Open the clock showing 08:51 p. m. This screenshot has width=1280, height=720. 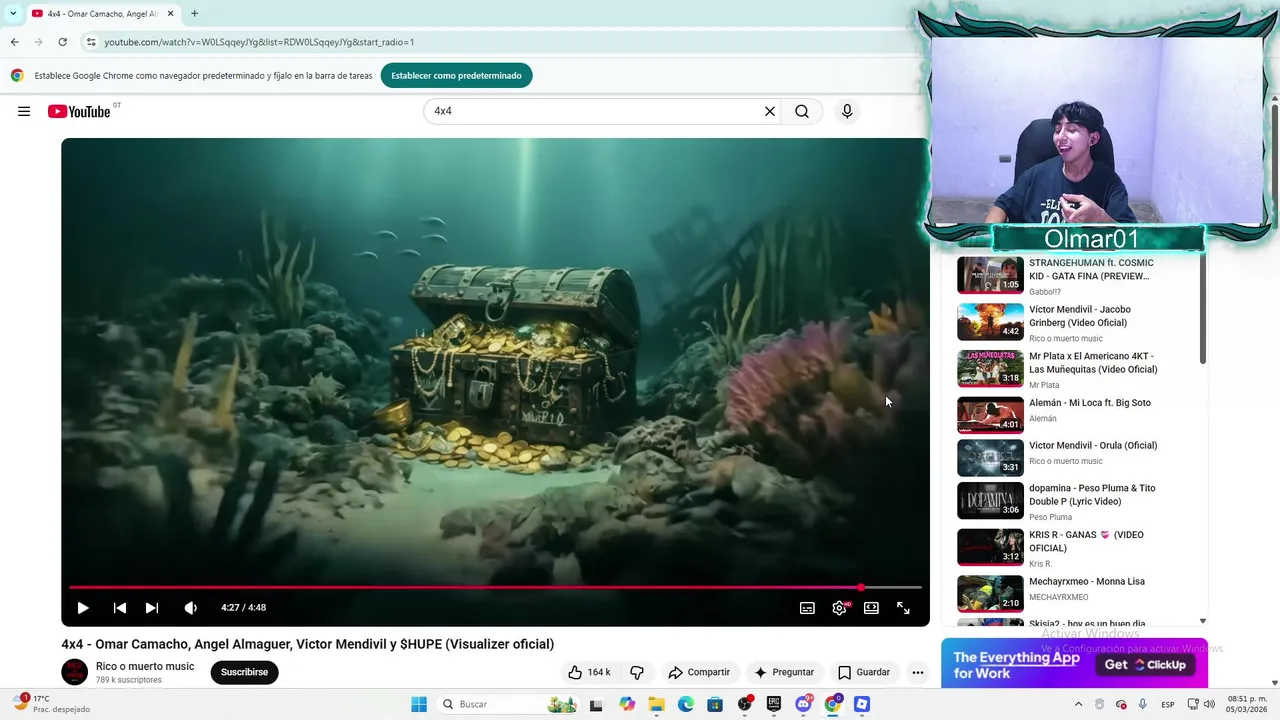click(1246, 704)
